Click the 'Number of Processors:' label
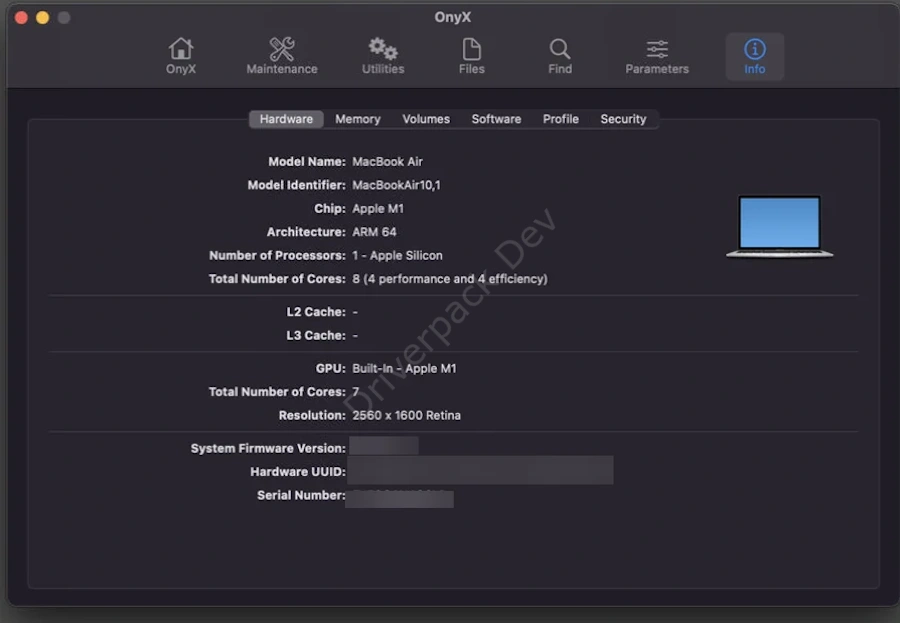The image size is (900, 624). click(x=277, y=255)
